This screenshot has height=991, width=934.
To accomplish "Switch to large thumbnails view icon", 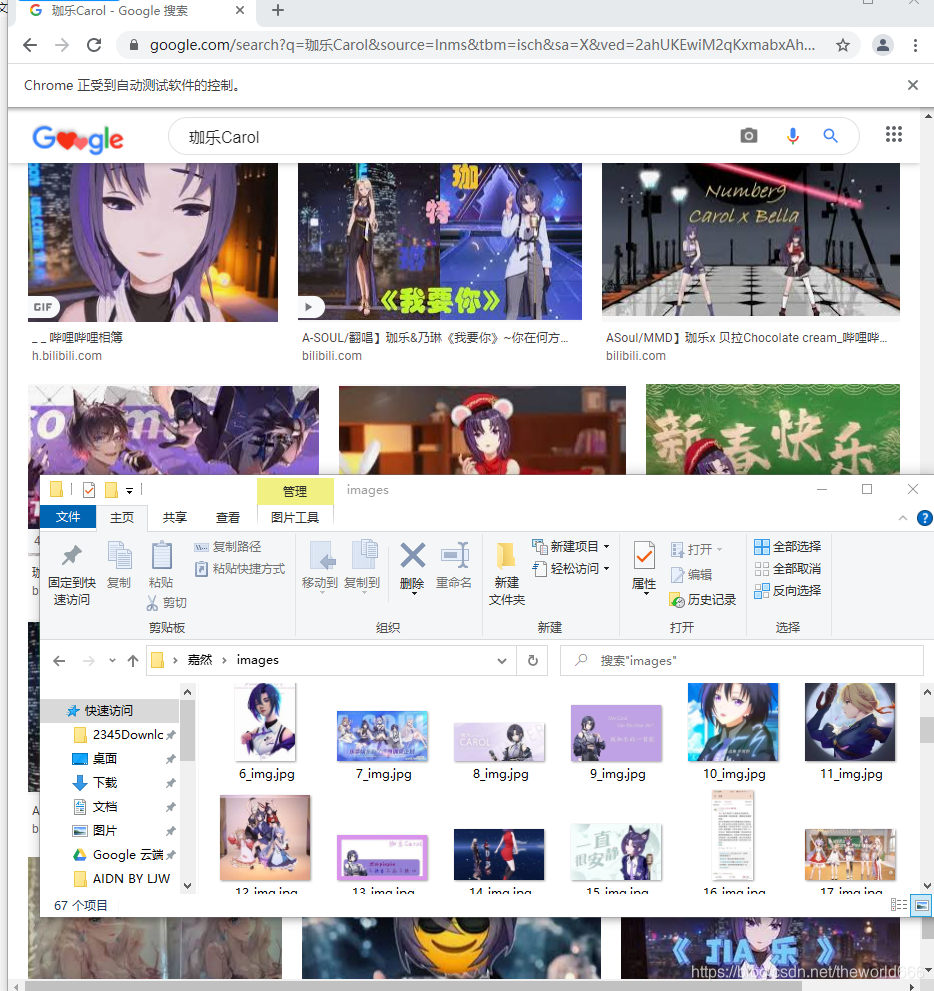I will (920, 905).
